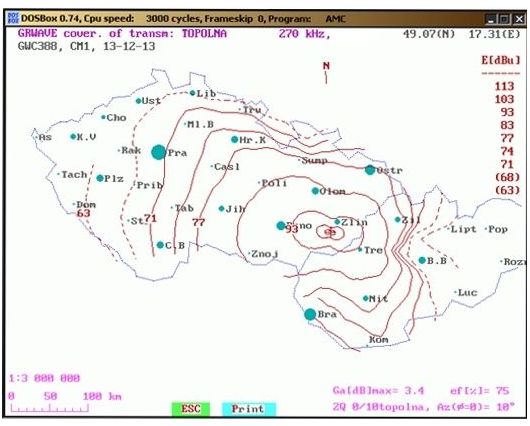The image size is (530, 426).
Task: Click the Ostr city marker
Action: (370, 170)
